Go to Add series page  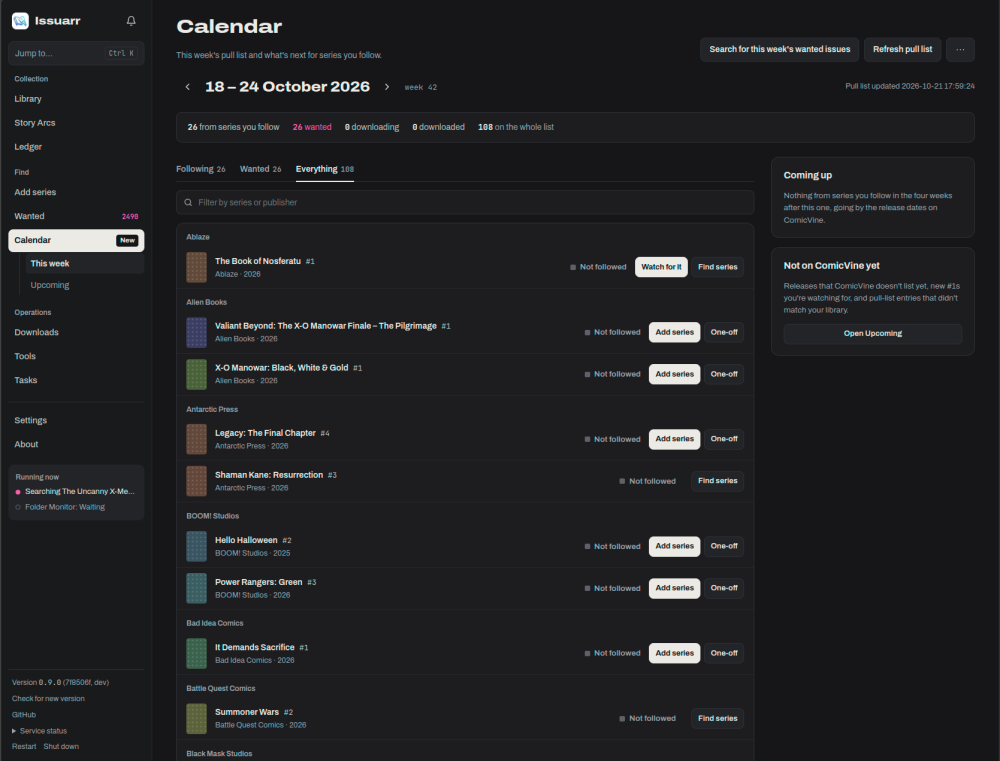click(x=76, y=192)
